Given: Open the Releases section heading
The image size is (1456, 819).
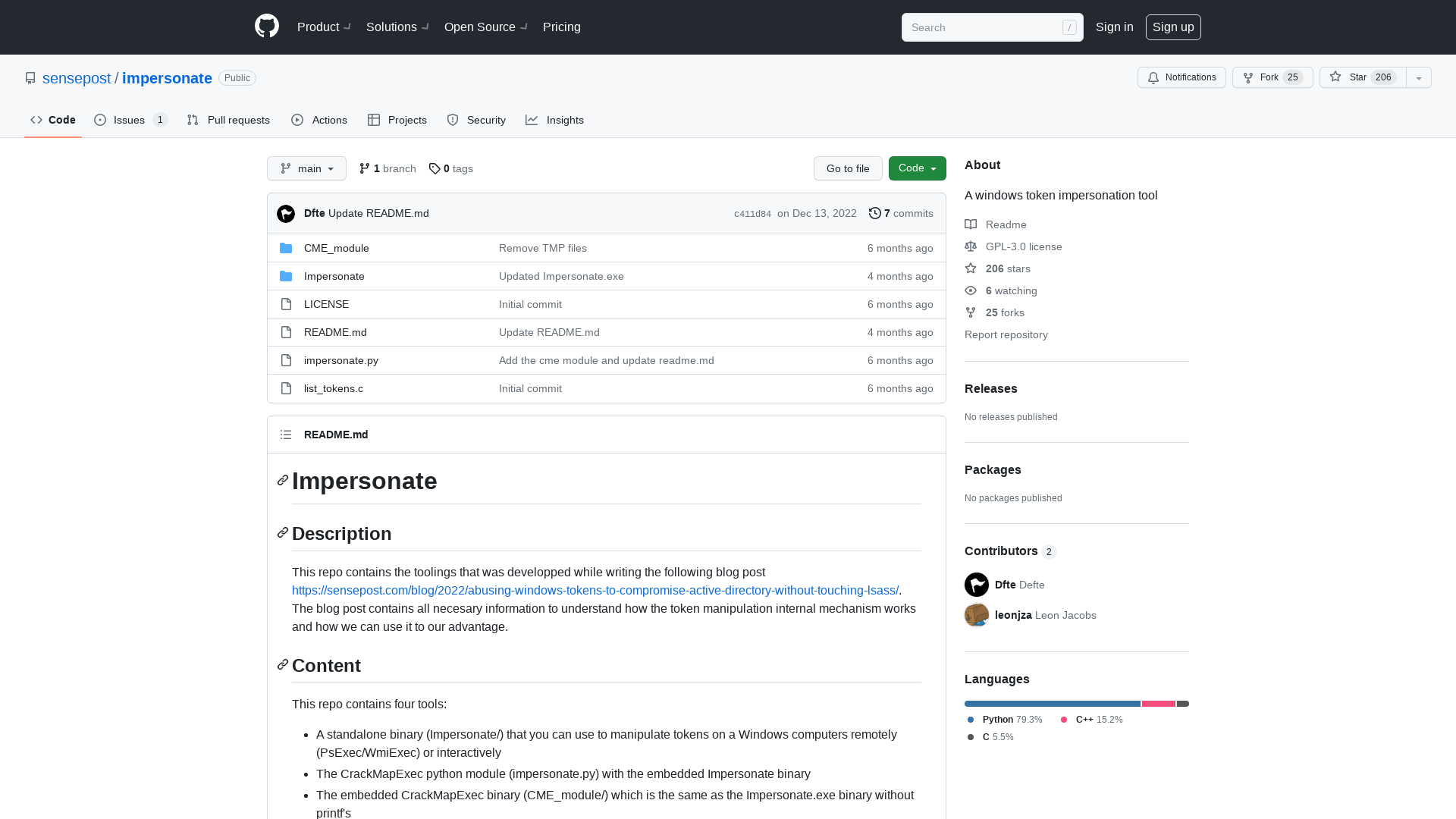Looking at the screenshot, I should [991, 388].
